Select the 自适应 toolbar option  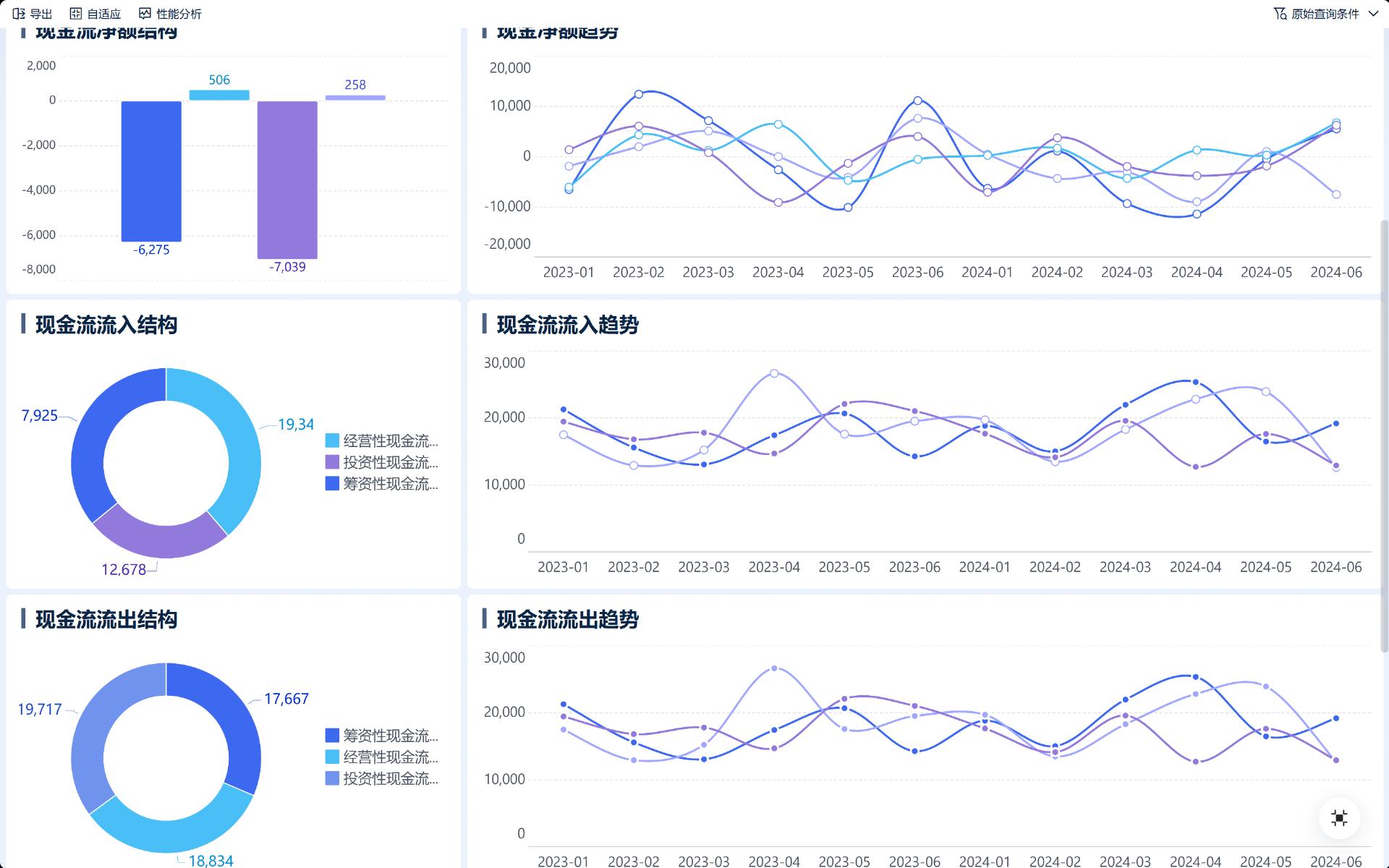pyautogui.click(x=103, y=12)
